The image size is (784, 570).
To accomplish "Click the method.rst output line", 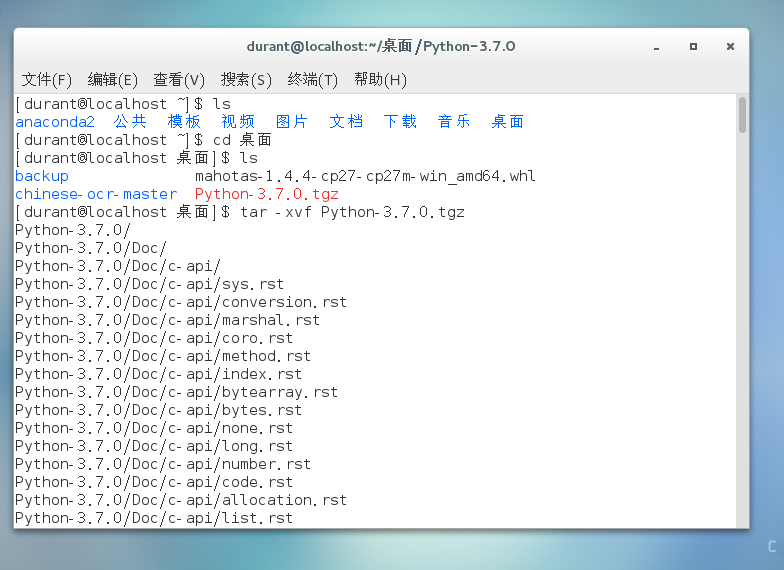I will pyautogui.click(x=163, y=356).
